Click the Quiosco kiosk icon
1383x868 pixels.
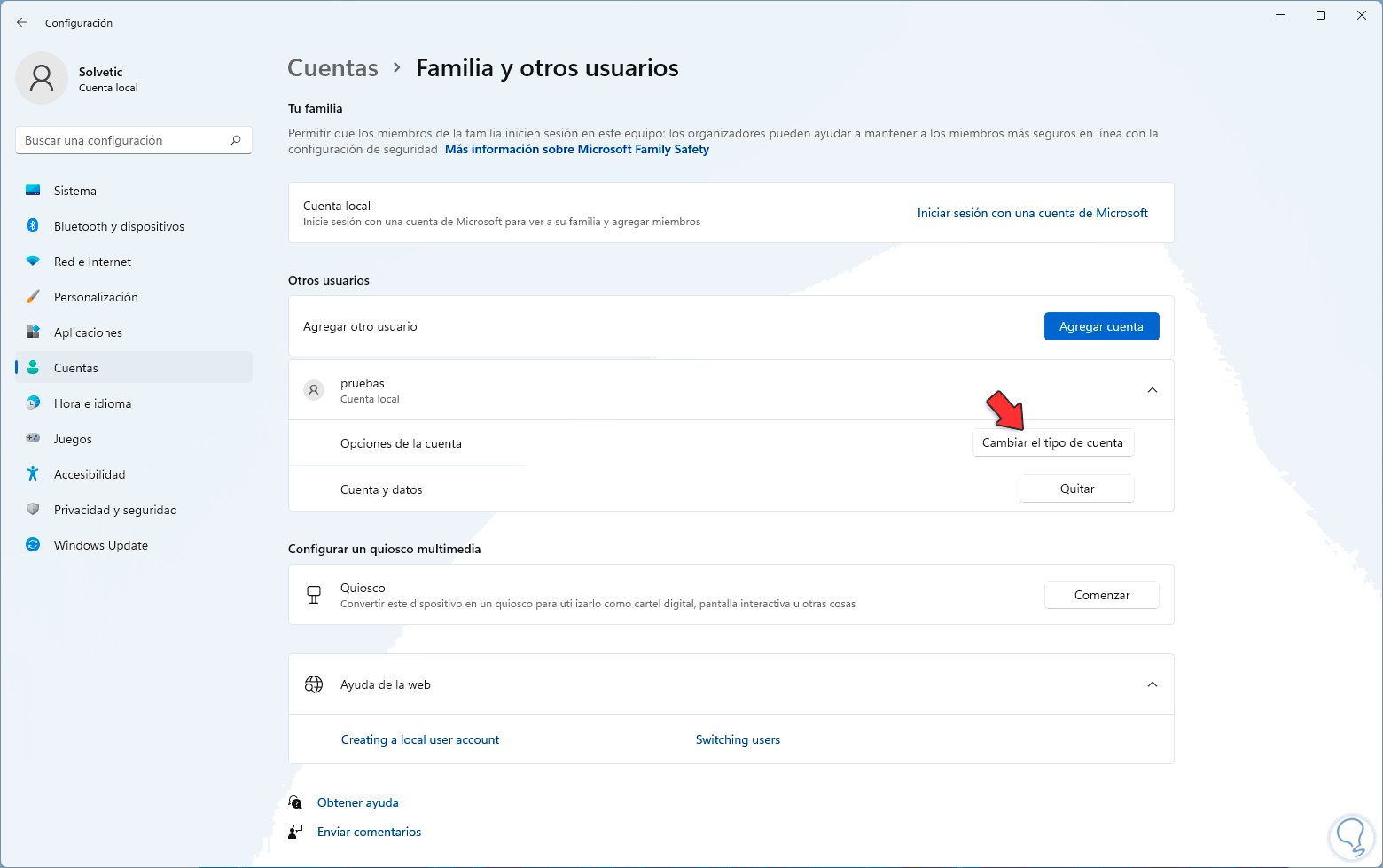pyautogui.click(x=314, y=595)
